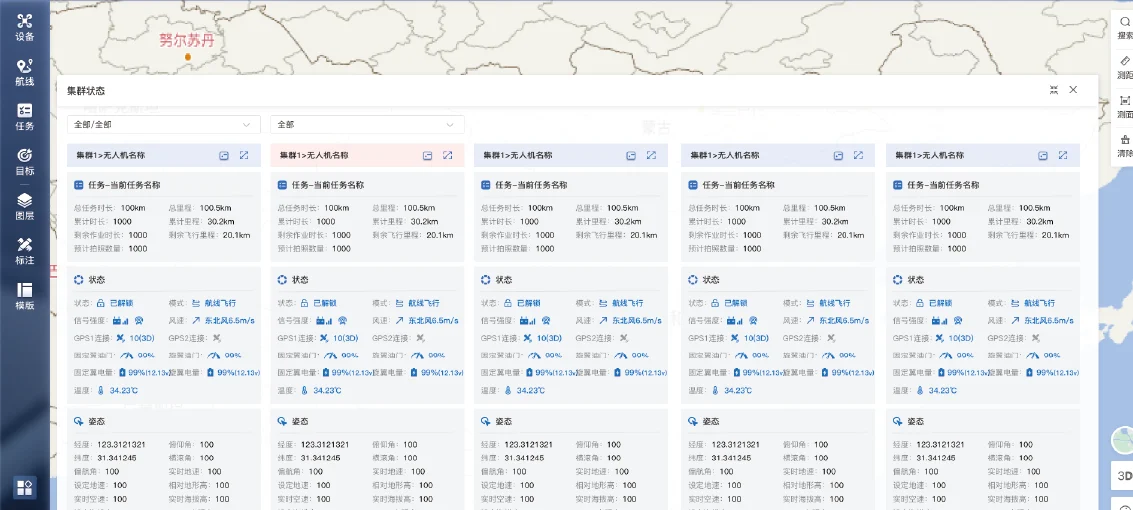Open the 任务 (task) sidebar section
The image size is (1133, 510).
click(24, 117)
